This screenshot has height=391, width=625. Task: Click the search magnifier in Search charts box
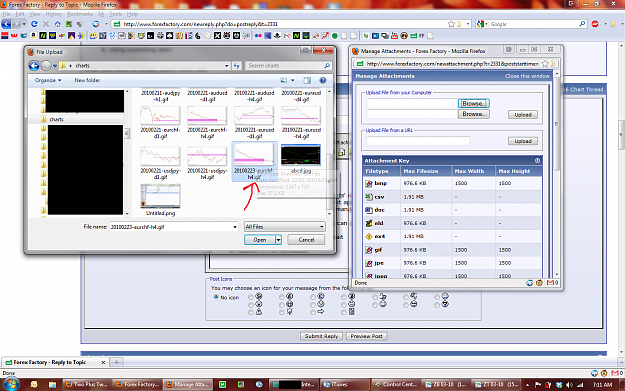(x=327, y=65)
